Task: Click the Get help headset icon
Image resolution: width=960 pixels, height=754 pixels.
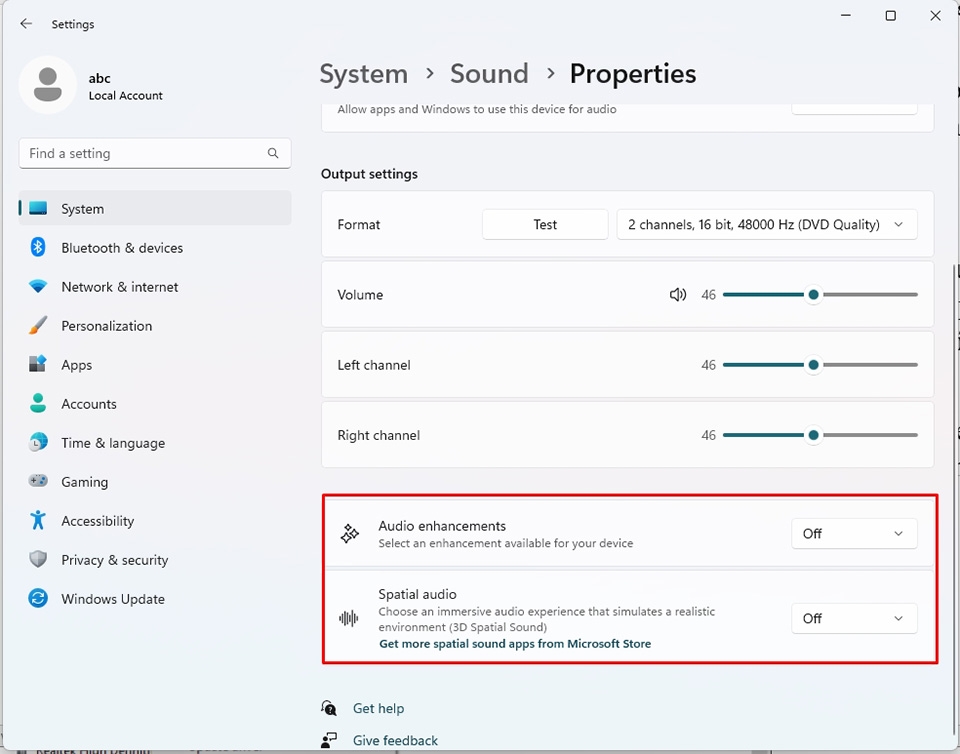Action: point(329,708)
